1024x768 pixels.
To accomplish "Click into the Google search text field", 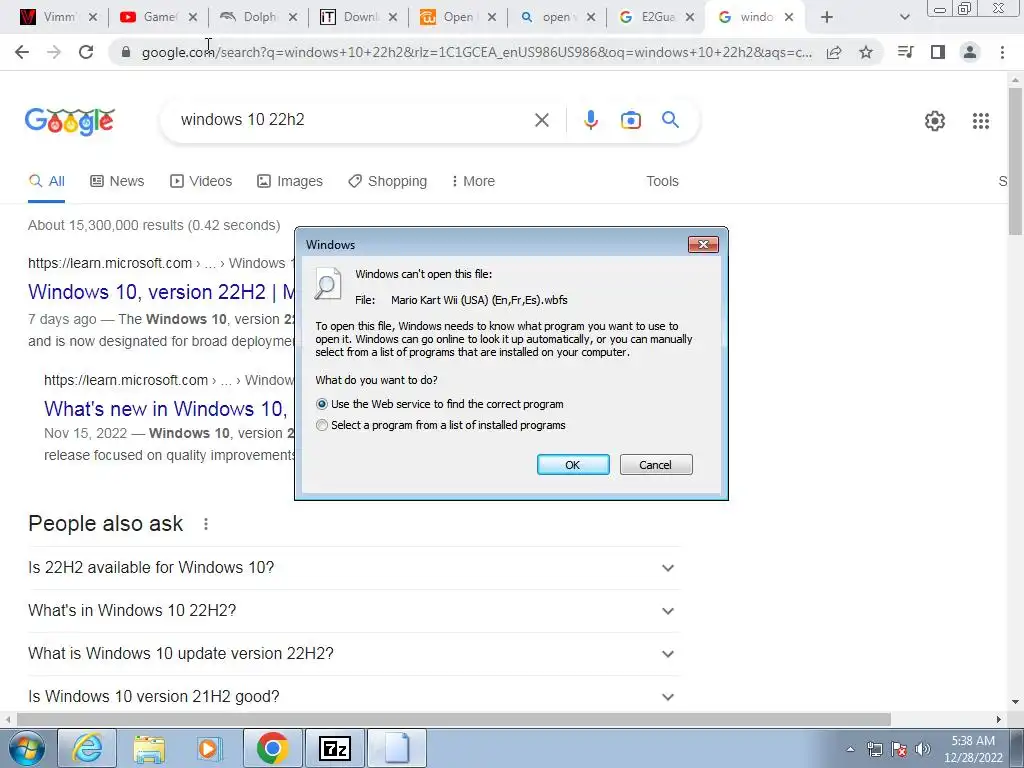I will [353, 120].
